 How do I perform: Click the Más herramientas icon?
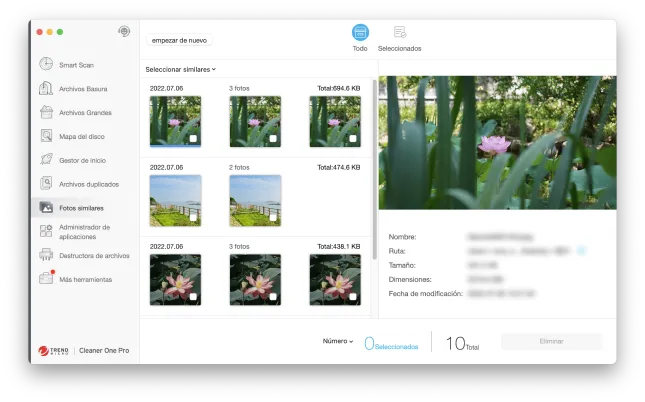pyautogui.click(x=46, y=279)
